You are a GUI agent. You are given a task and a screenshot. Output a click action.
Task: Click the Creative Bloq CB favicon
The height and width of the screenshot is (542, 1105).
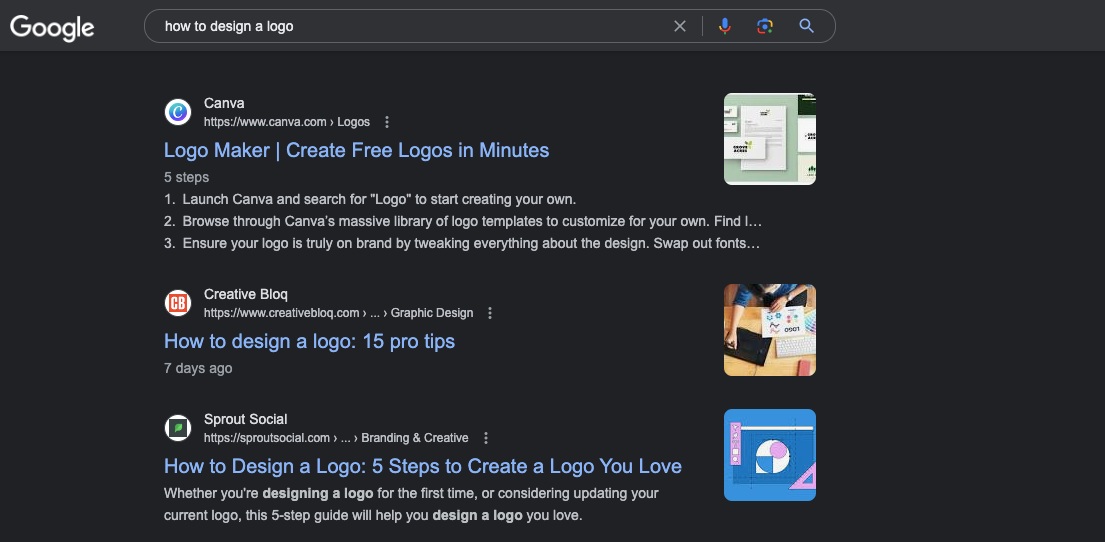[178, 303]
